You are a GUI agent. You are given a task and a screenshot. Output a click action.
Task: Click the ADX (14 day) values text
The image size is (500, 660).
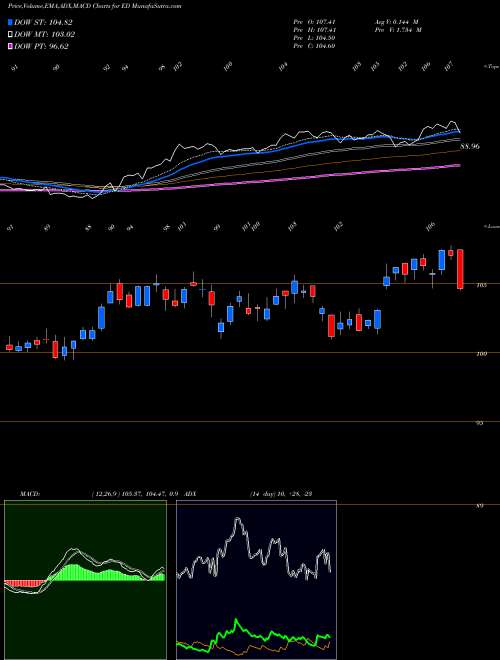(280, 493)
